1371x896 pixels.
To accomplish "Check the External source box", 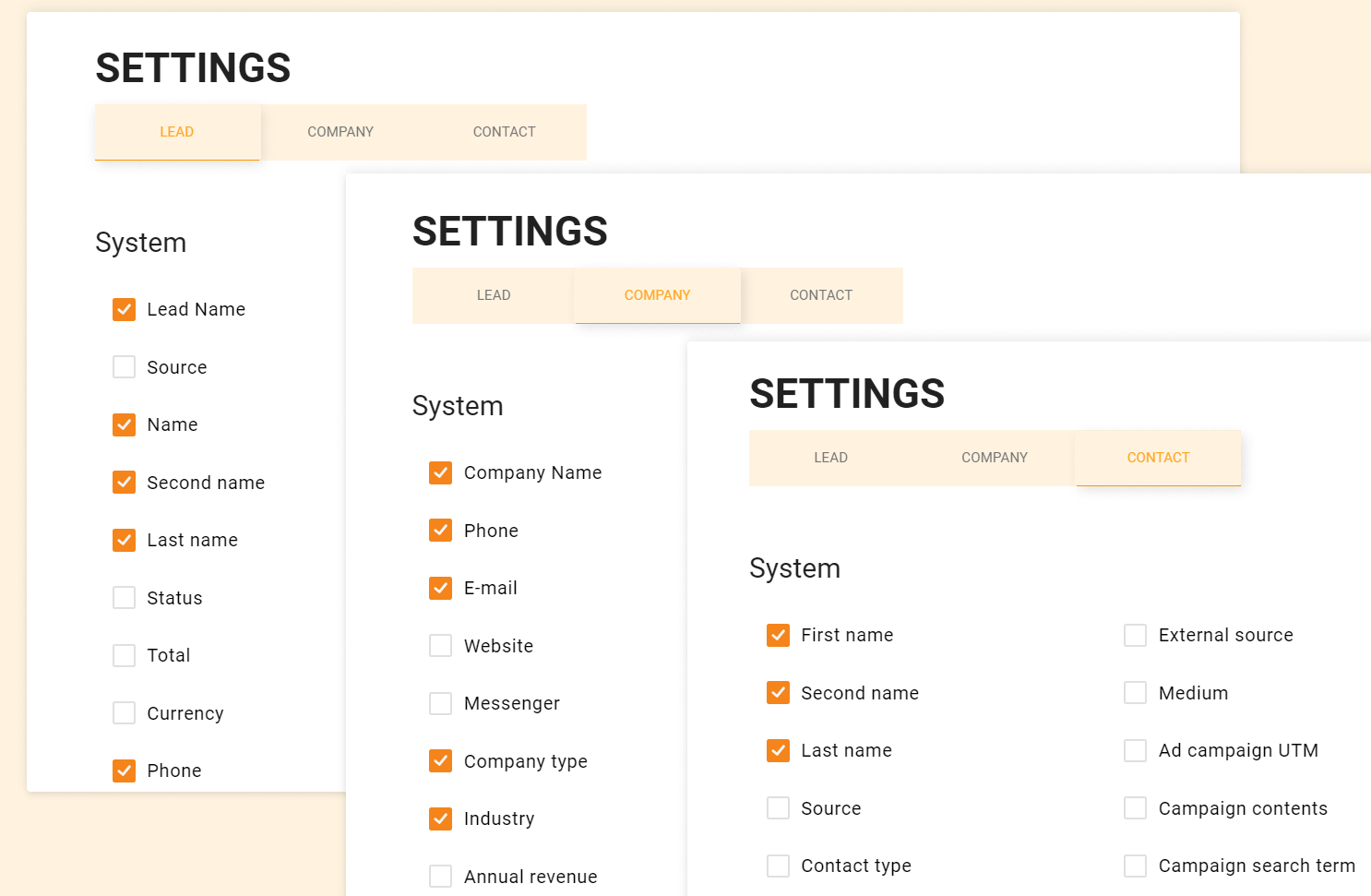I will 1135,635.
